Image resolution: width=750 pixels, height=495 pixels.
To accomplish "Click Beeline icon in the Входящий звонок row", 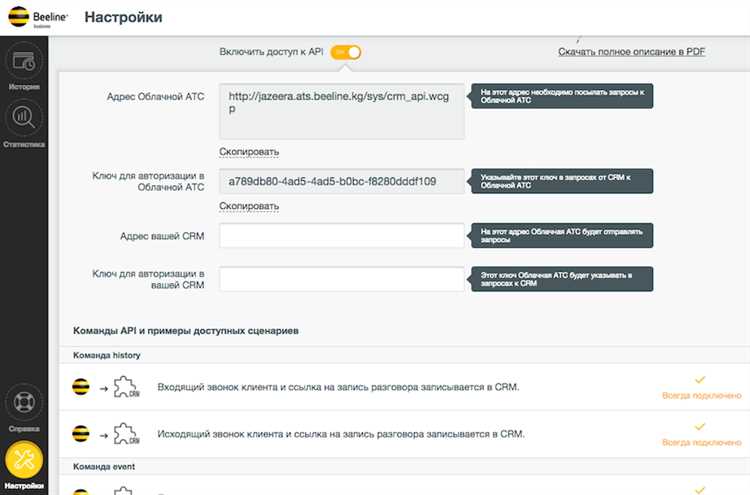I will tap(81, 386).
